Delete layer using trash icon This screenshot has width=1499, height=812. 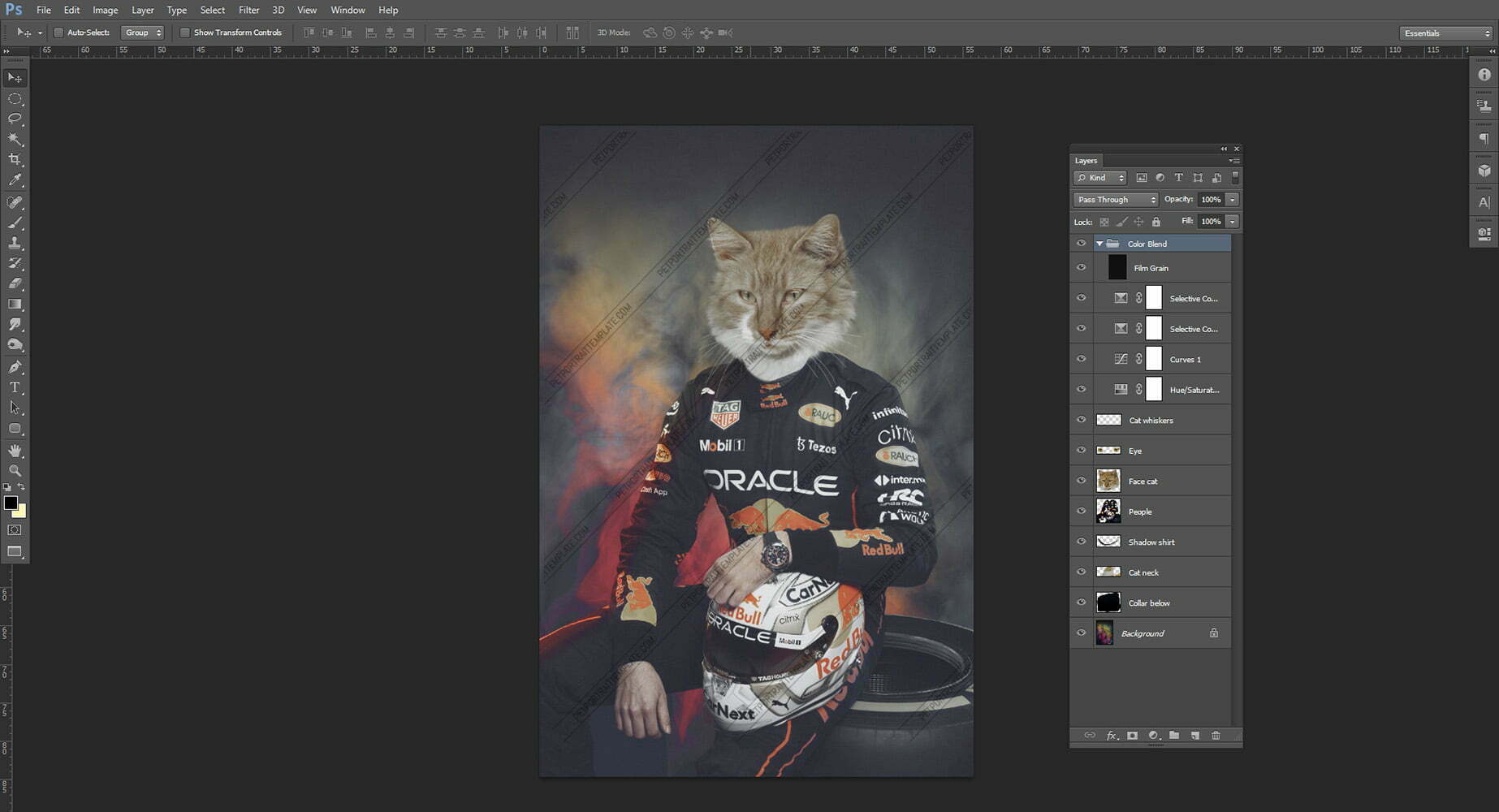[1216, 736]
